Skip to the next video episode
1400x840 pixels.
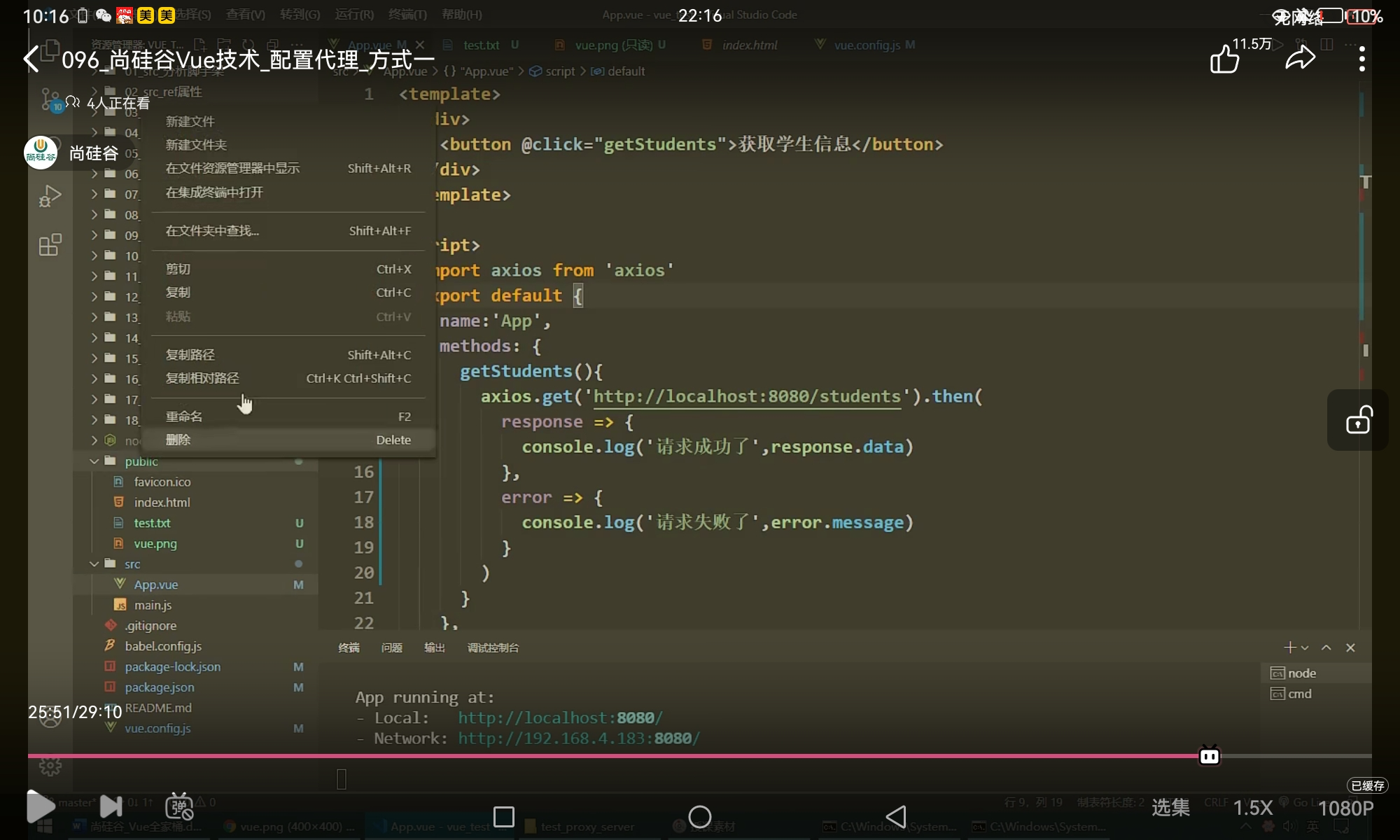[x=111, y=806]
